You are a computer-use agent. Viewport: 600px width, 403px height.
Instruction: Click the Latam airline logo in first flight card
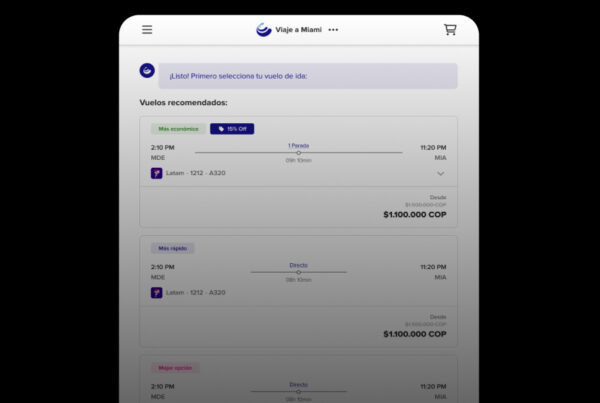point(157,173)
